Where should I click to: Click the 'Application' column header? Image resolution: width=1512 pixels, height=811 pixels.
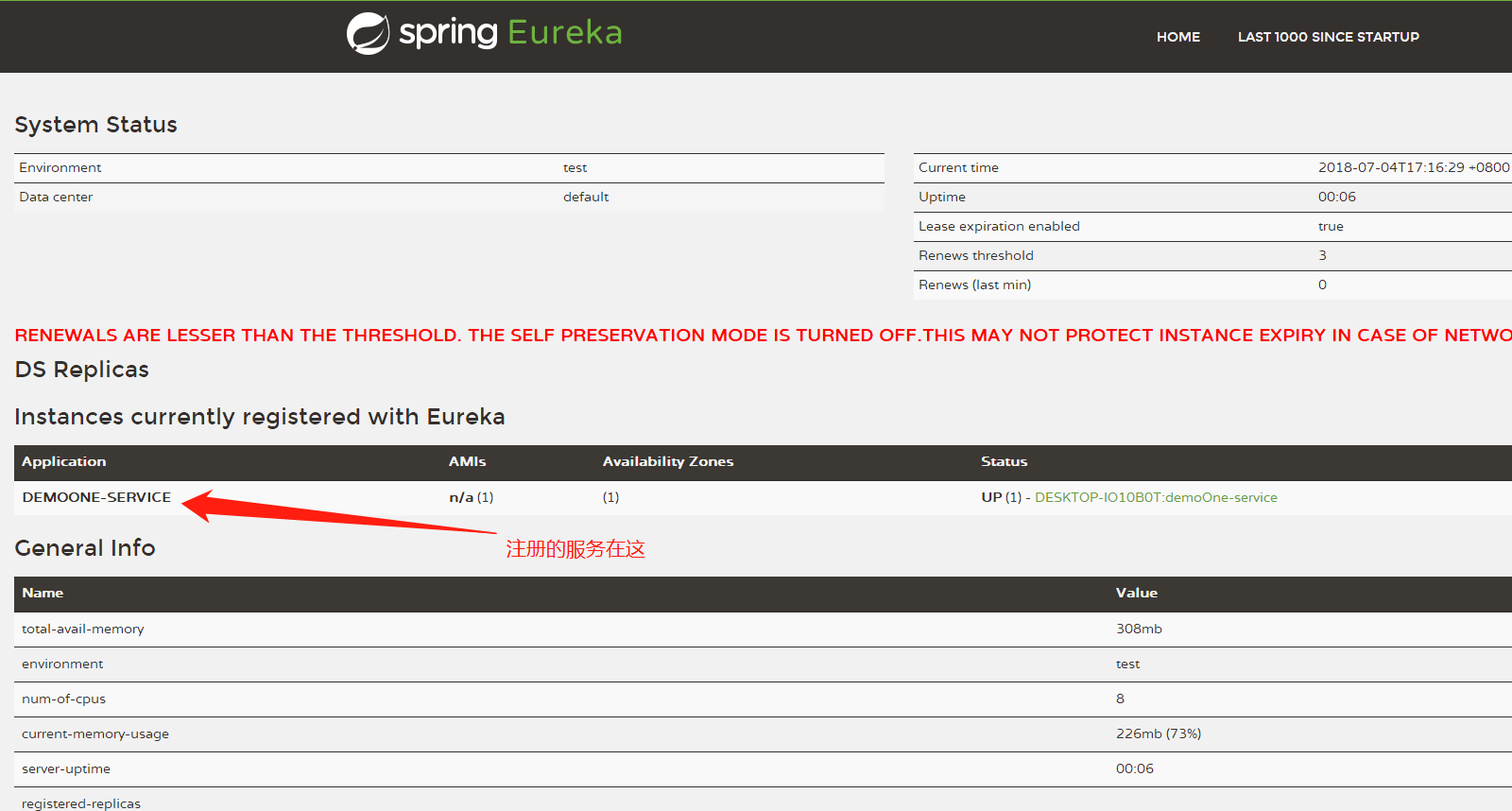pos(64,461)
